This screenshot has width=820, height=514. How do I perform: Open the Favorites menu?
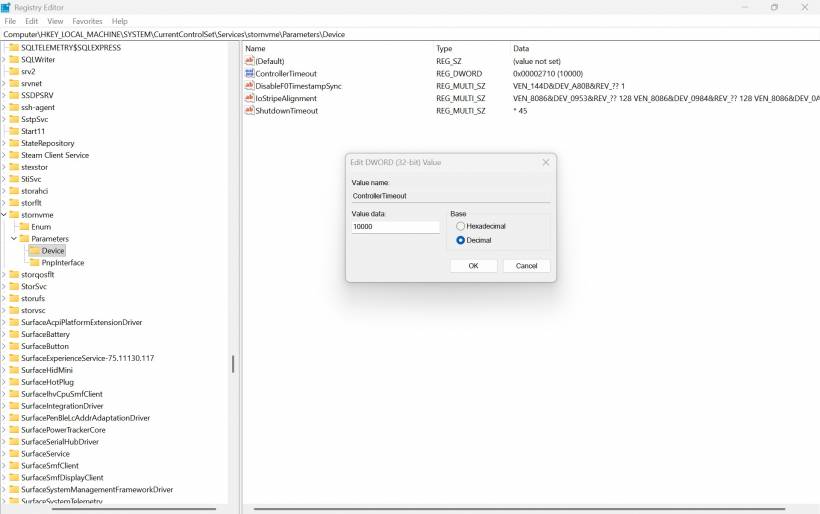tap(87, 21)
